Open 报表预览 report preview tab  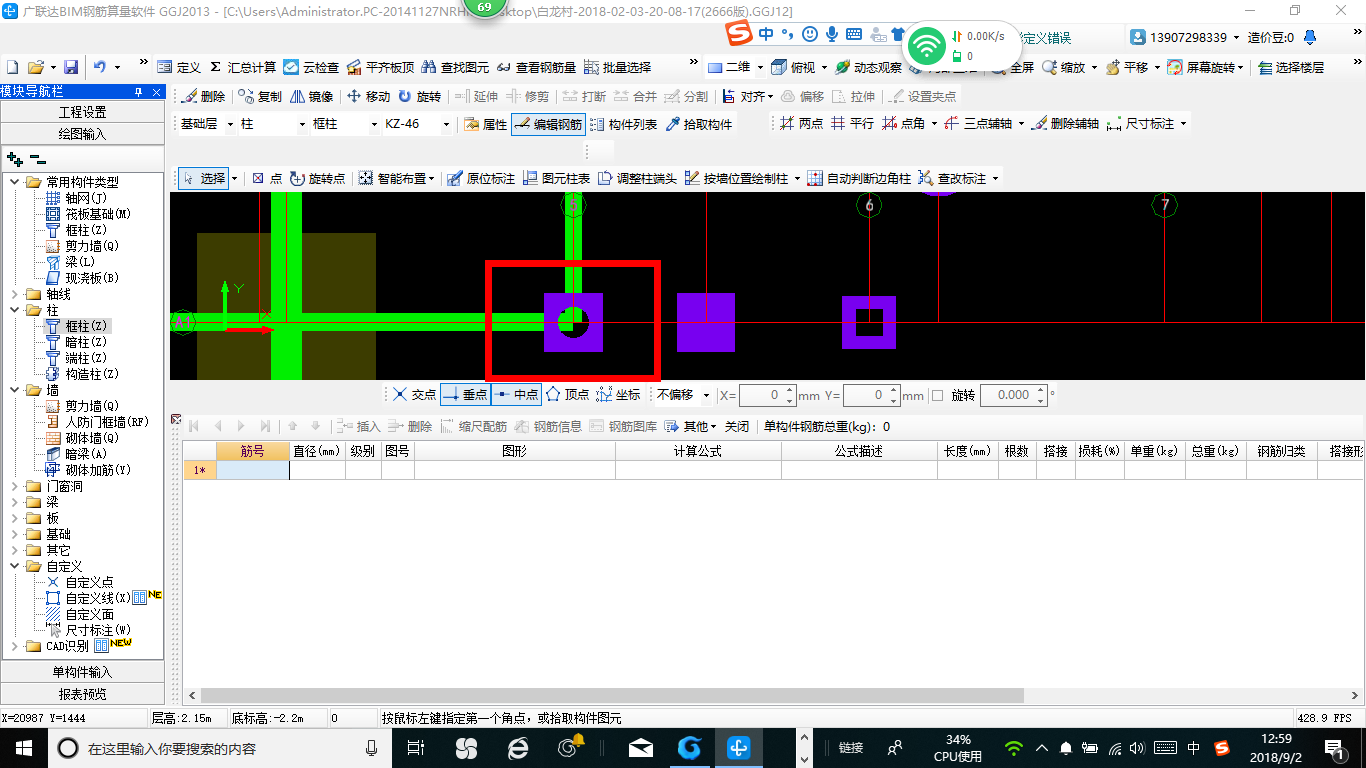coord(82,693)
